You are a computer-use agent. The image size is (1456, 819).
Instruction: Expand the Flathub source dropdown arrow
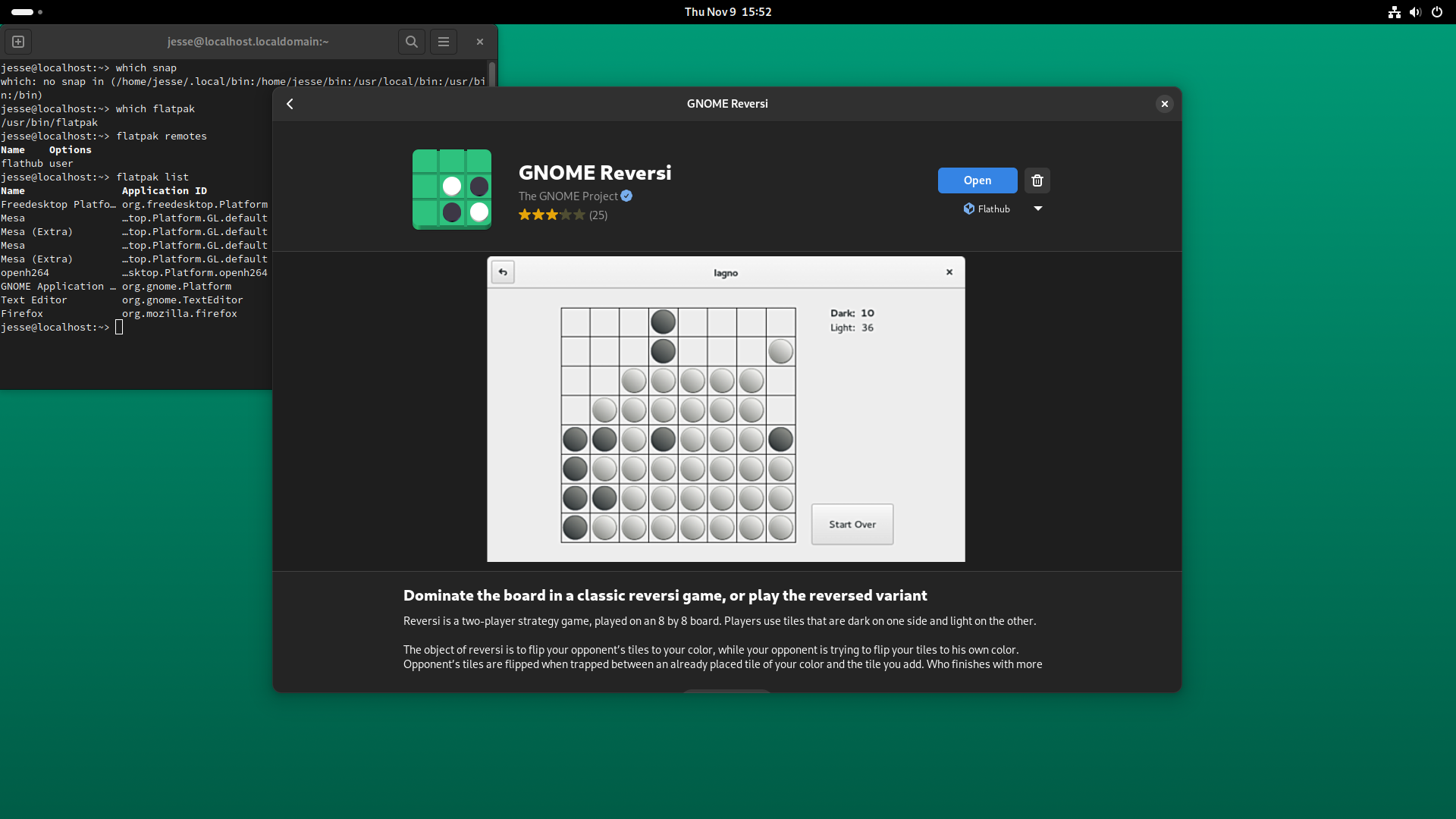click(1038, 209)
